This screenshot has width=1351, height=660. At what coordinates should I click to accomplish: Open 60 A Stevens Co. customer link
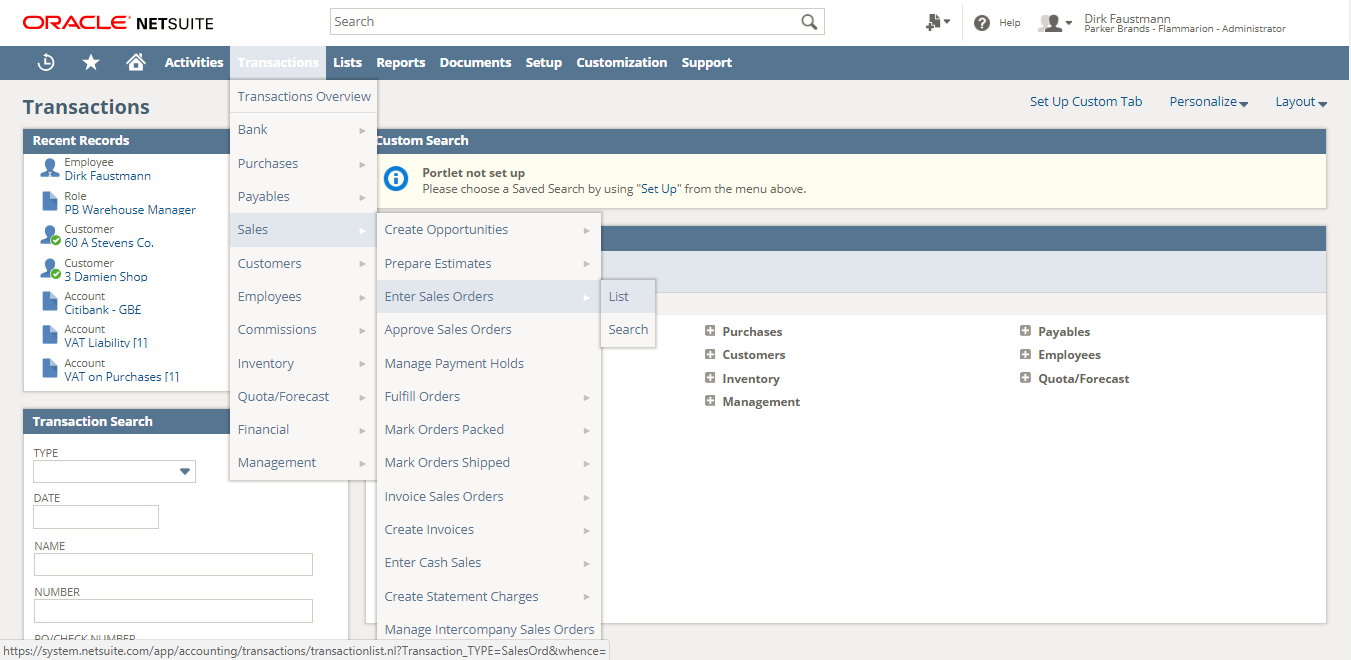pyautogui.click(x=109, y=243)
